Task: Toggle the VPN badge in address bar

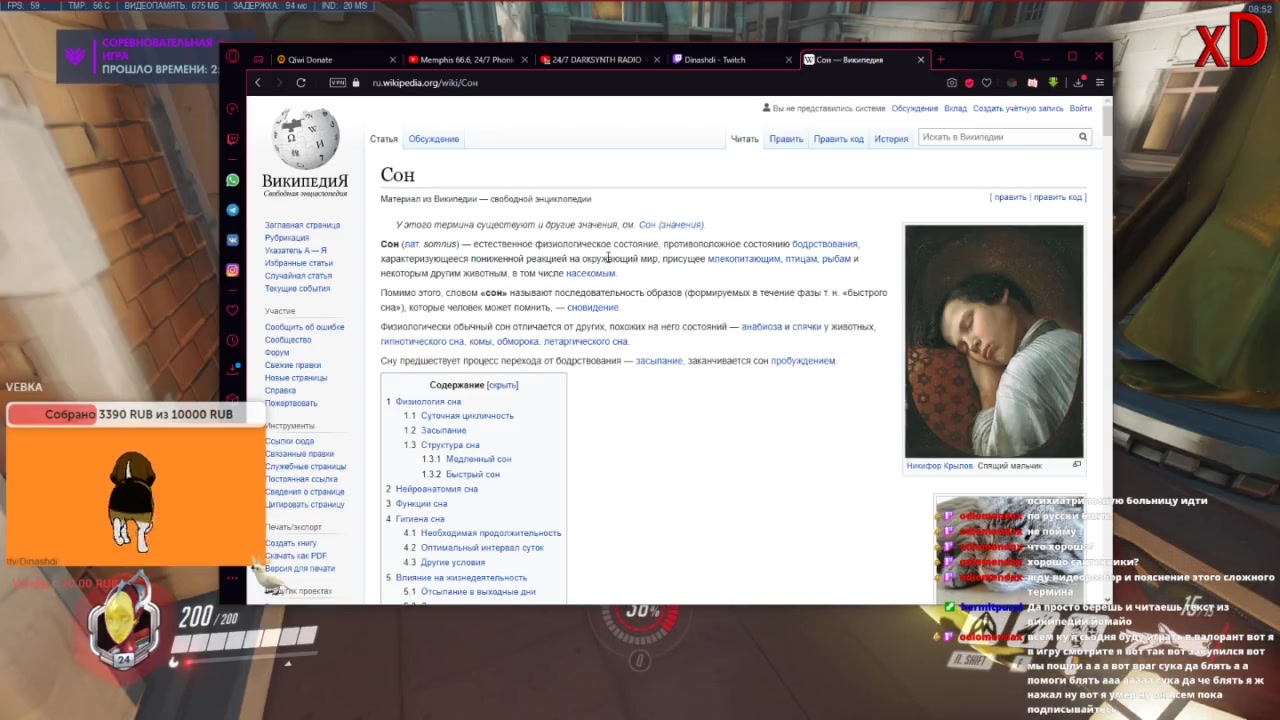Action: (x=337, y=83)
